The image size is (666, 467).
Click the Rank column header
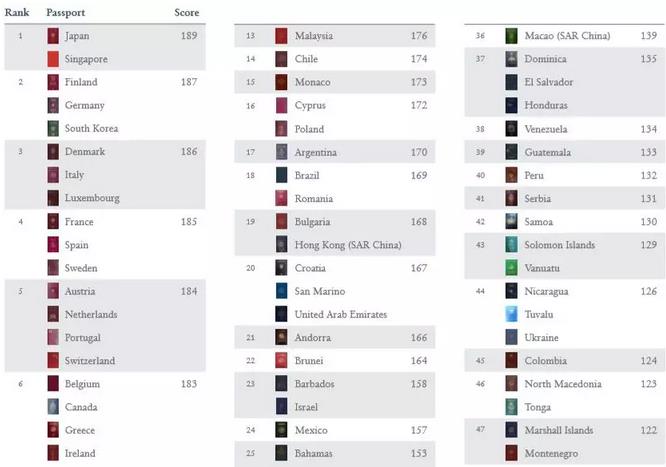click(17, 12)
